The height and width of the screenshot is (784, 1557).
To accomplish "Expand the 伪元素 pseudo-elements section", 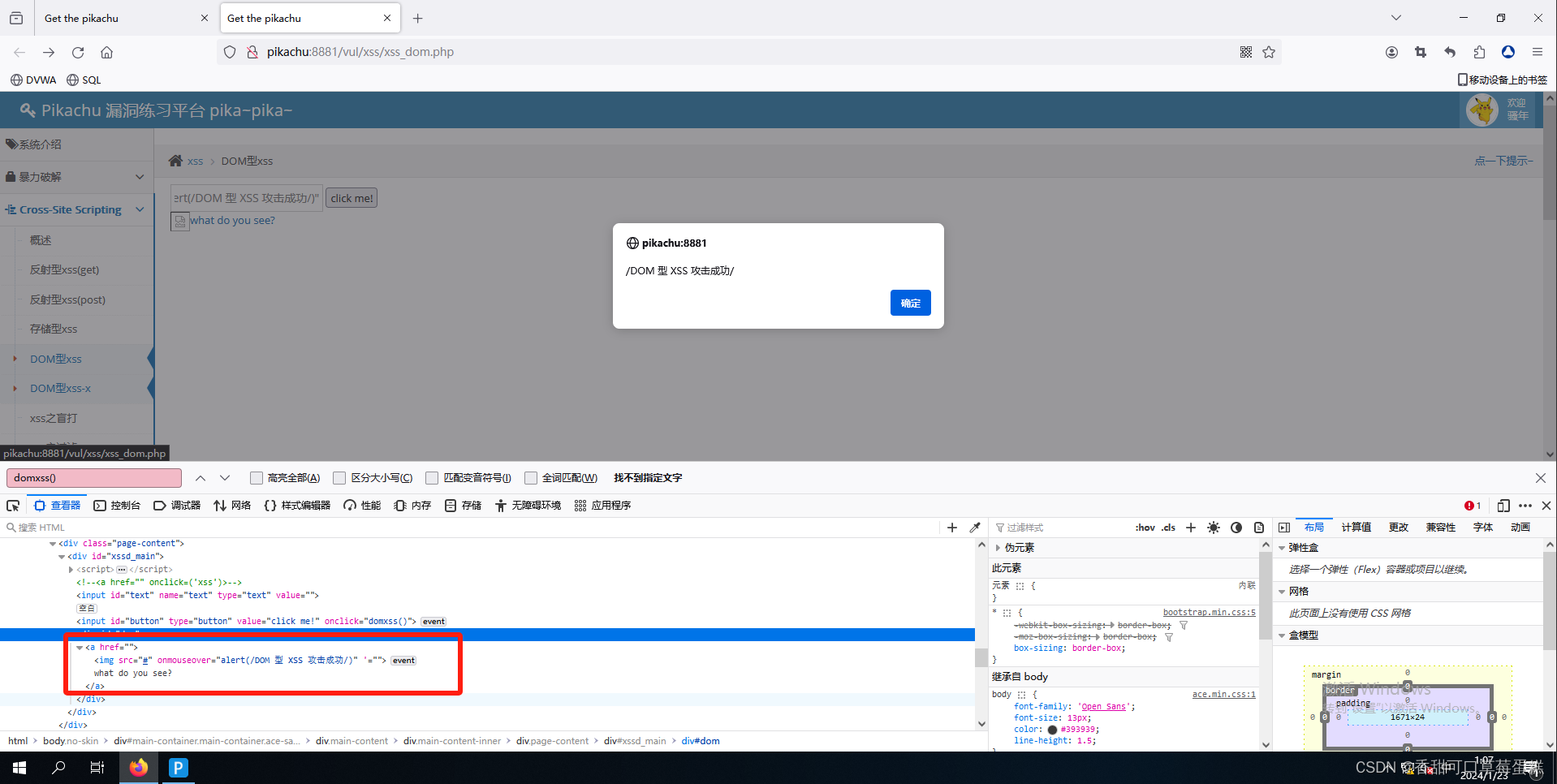I will pyautogui.click(x=998, y=548).
